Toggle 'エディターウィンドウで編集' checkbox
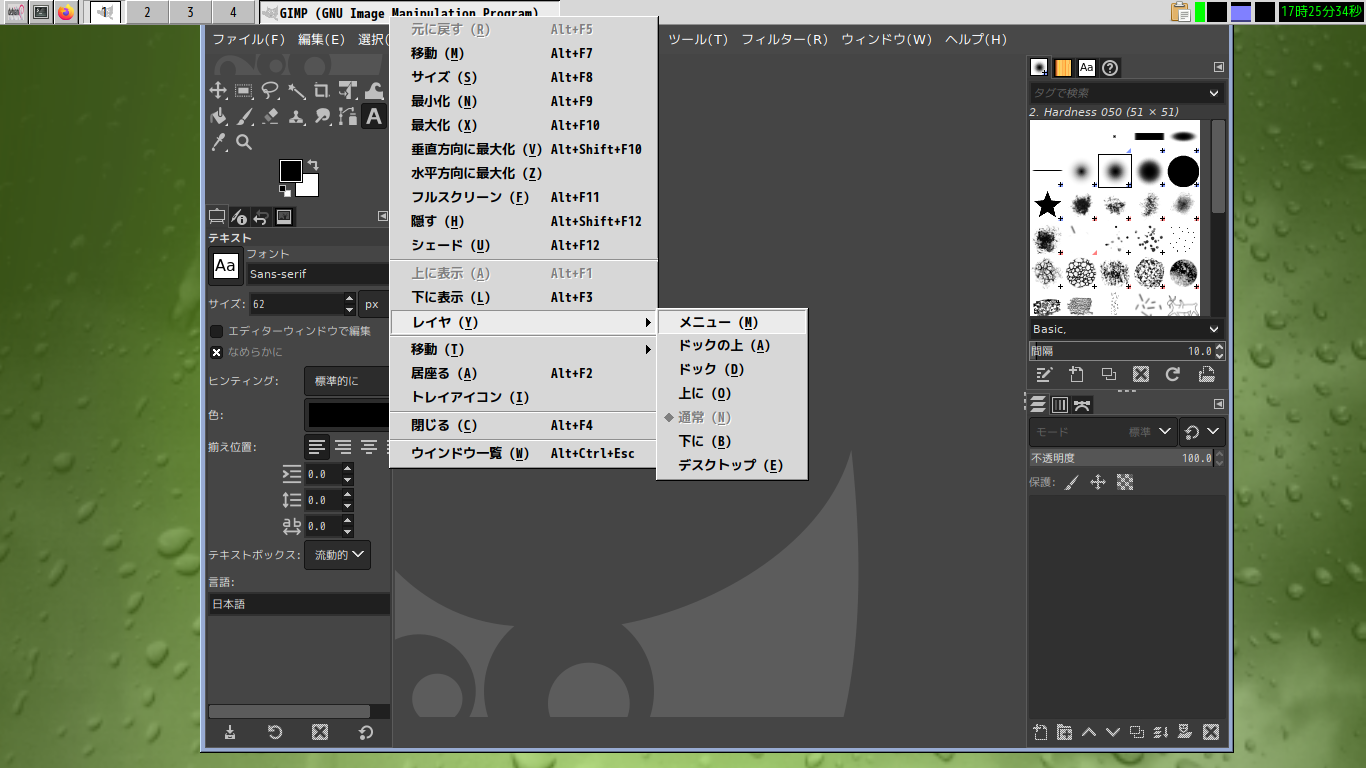Viewport: 1366px width, 768px height. [x=216, y=331]
